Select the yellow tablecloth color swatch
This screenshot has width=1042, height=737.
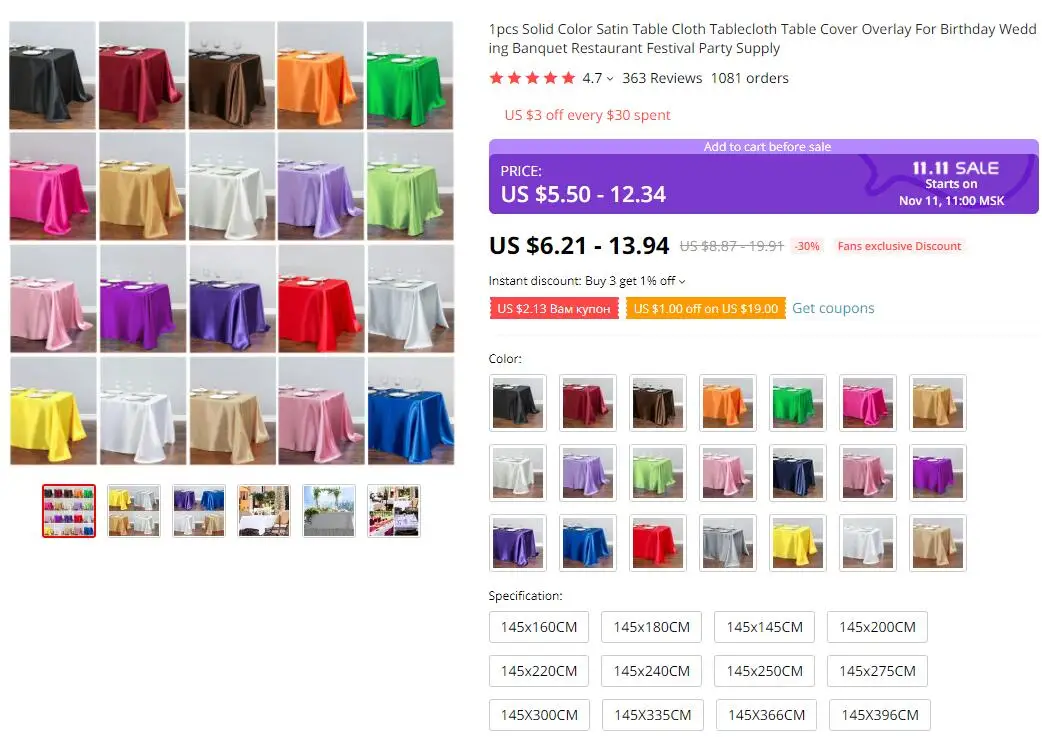click(797, 543)
